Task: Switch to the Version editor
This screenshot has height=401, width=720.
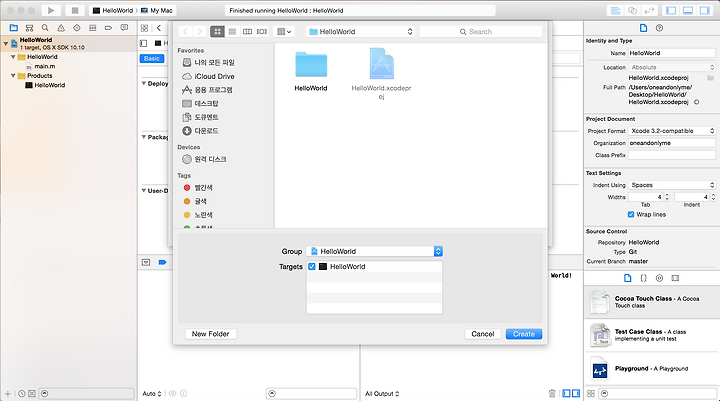Action: click(649, 11)
